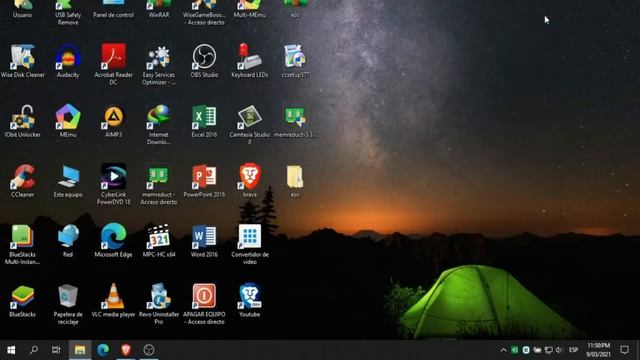Open network status tray icon
Image resolution: width=640 pixels, height=360 pixels.
click(x=549, y=350)
